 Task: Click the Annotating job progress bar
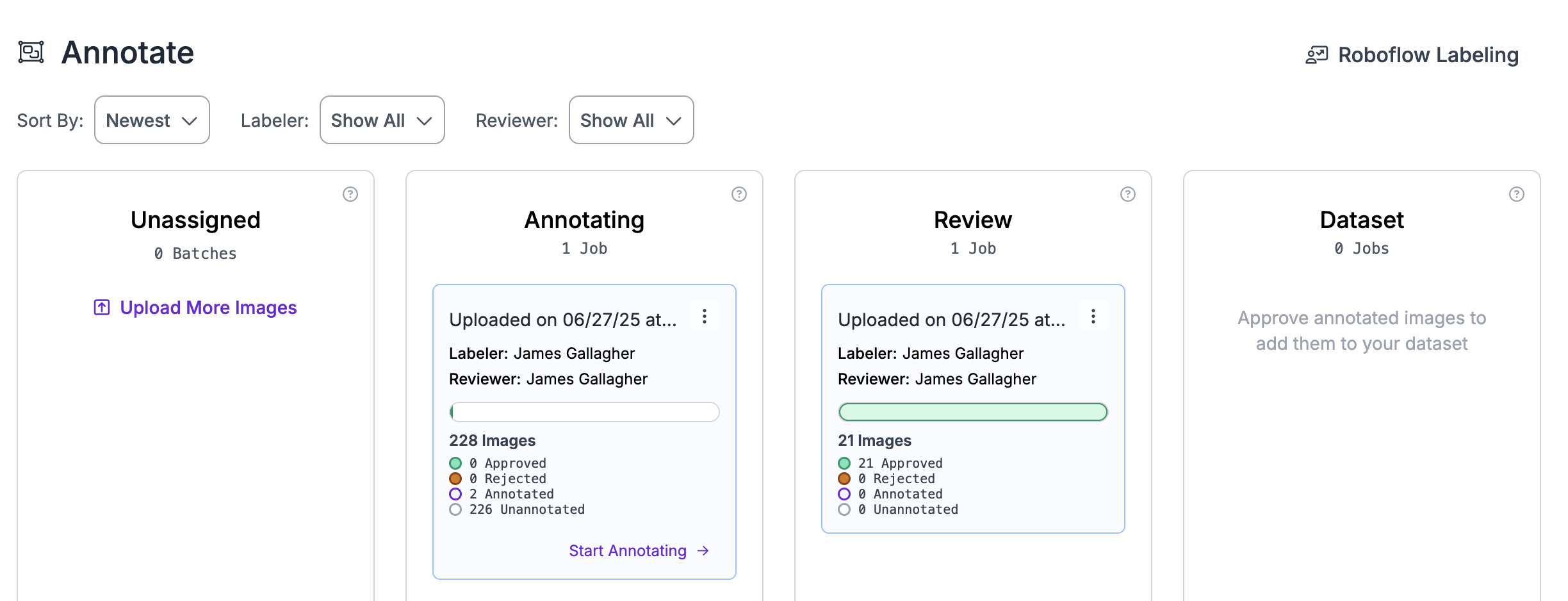[584, 412]
